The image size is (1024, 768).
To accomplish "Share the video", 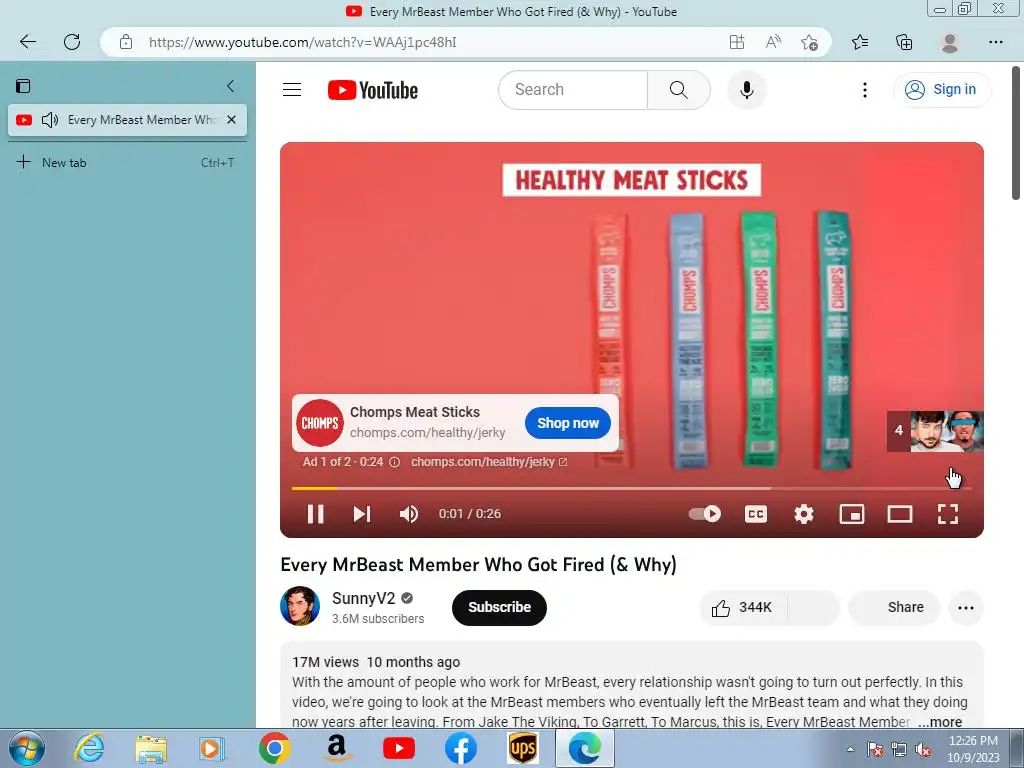I will pyautogui.click(x=893, y=608).
